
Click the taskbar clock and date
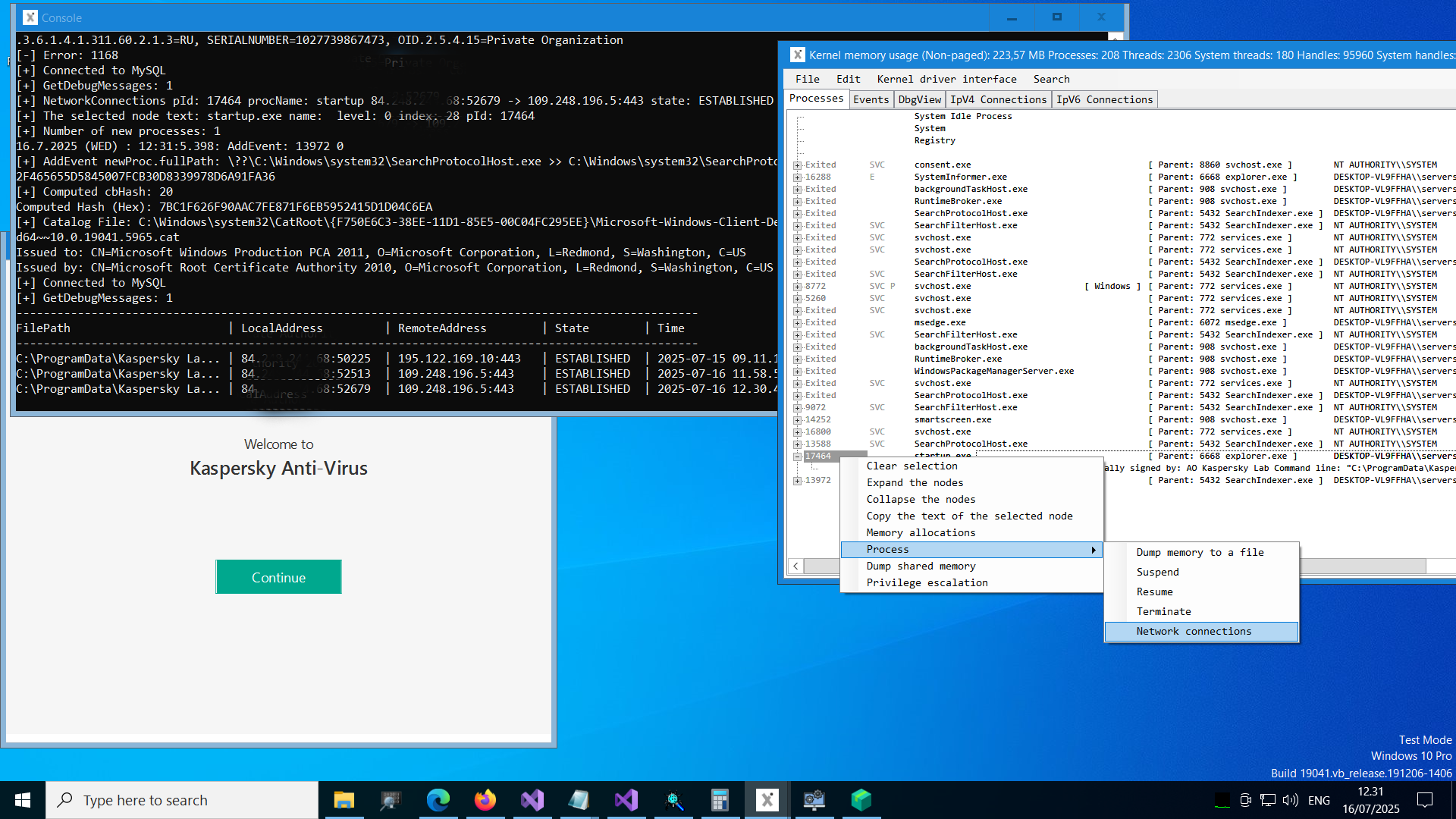1371,800
